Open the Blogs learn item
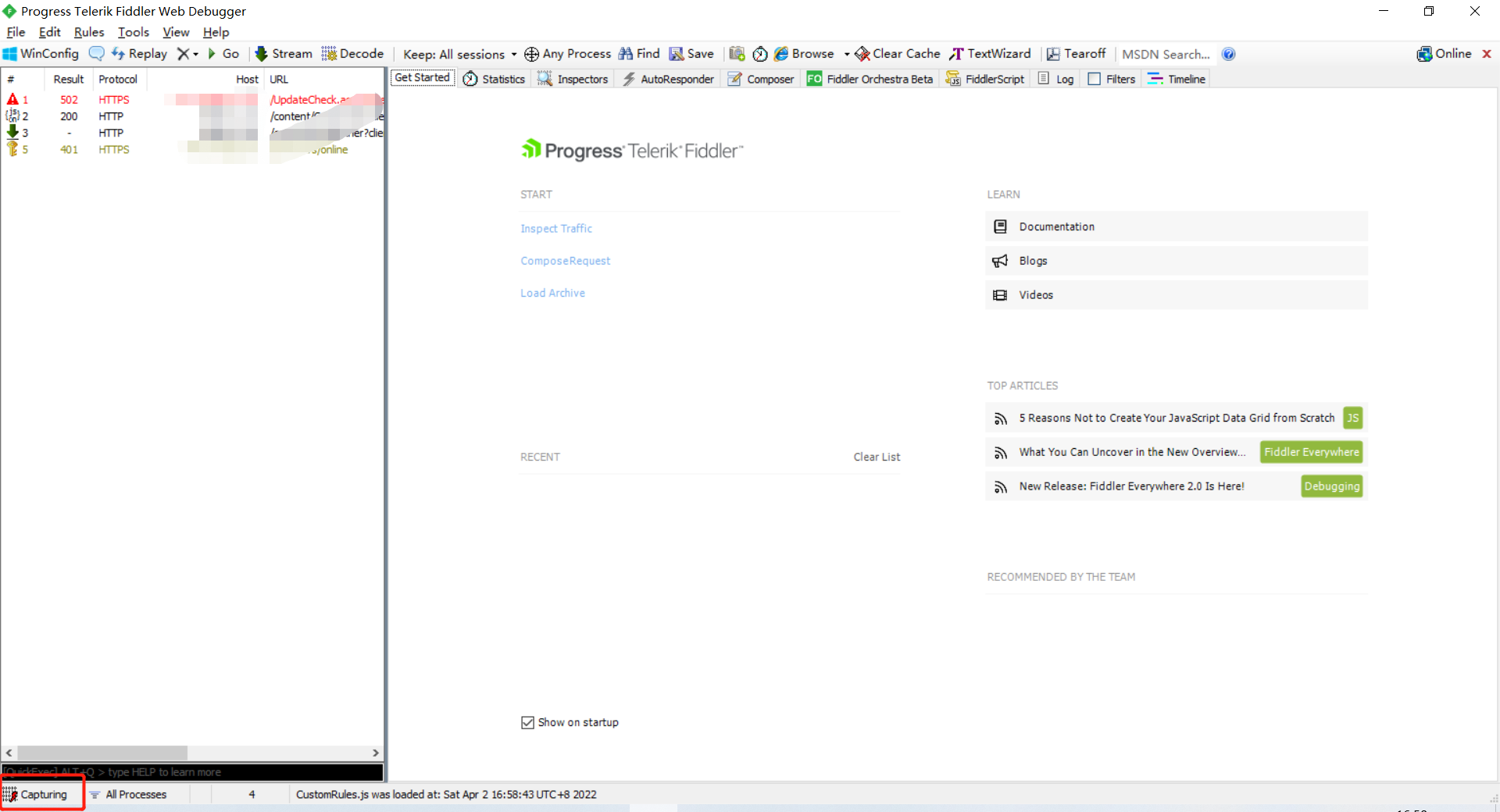 point(1176,261)
